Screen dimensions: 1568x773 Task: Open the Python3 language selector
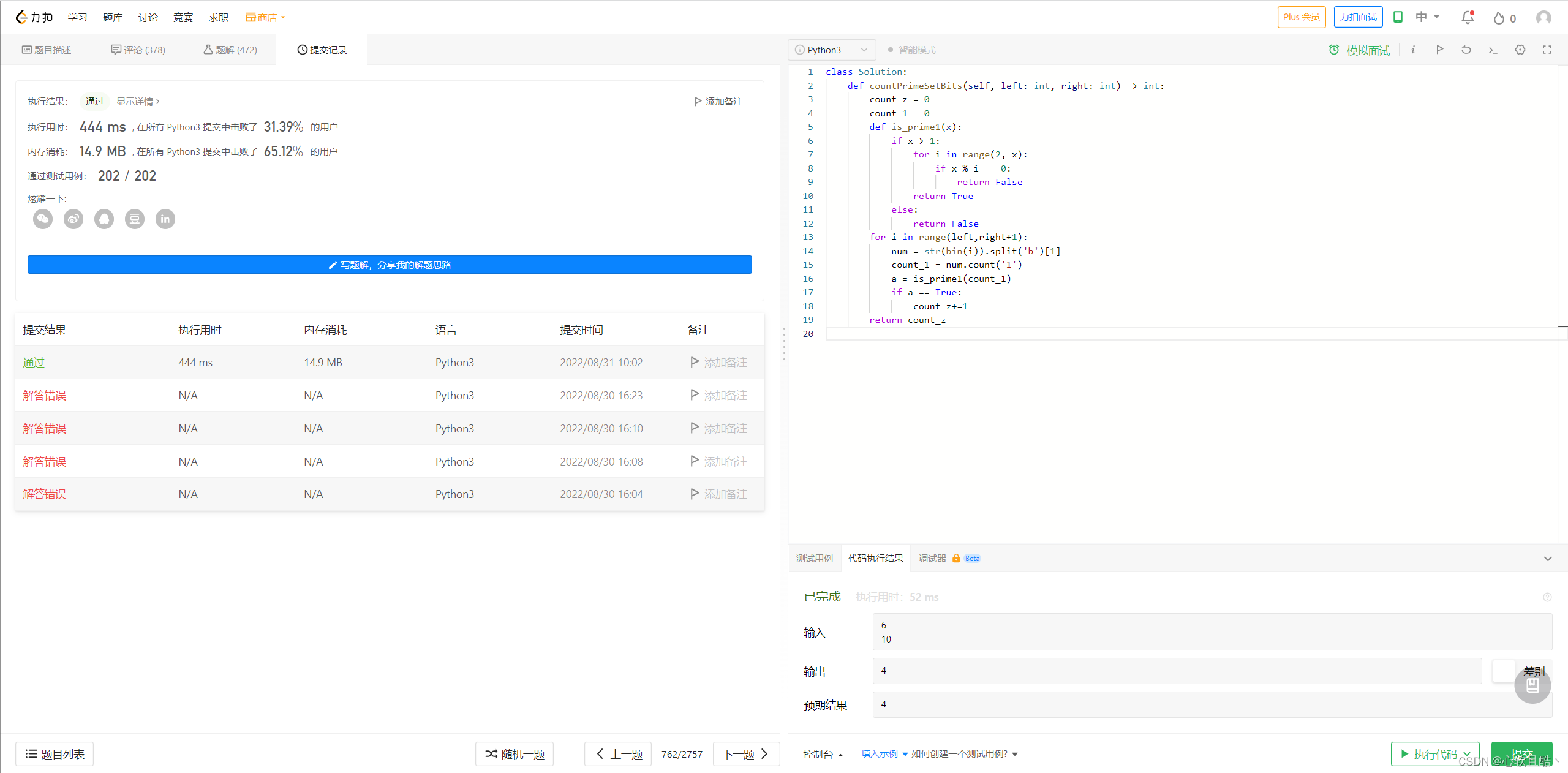[x=831, y=50]
